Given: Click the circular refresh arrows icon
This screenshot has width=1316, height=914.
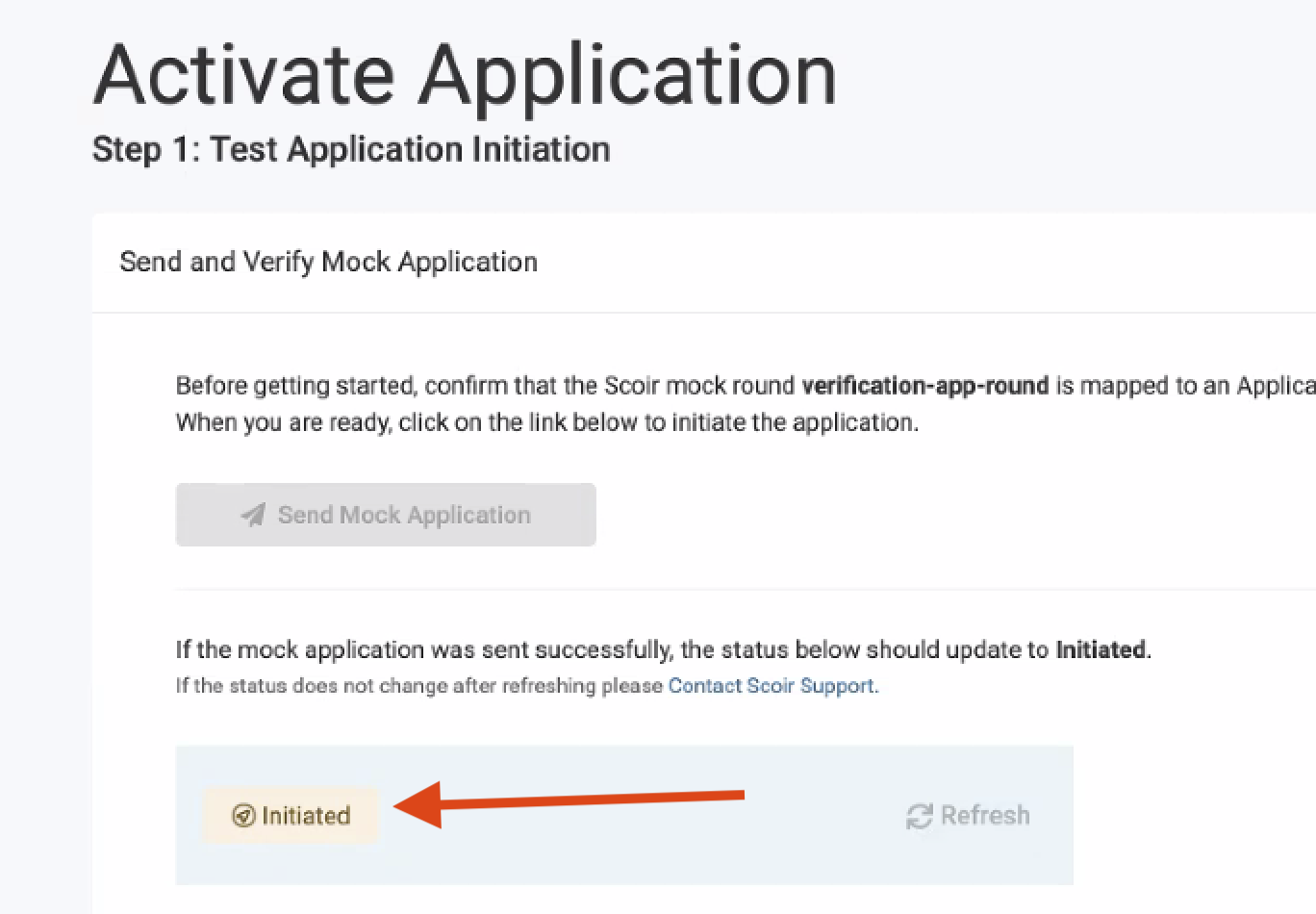Looking at the screenshot, I should 920,816.
